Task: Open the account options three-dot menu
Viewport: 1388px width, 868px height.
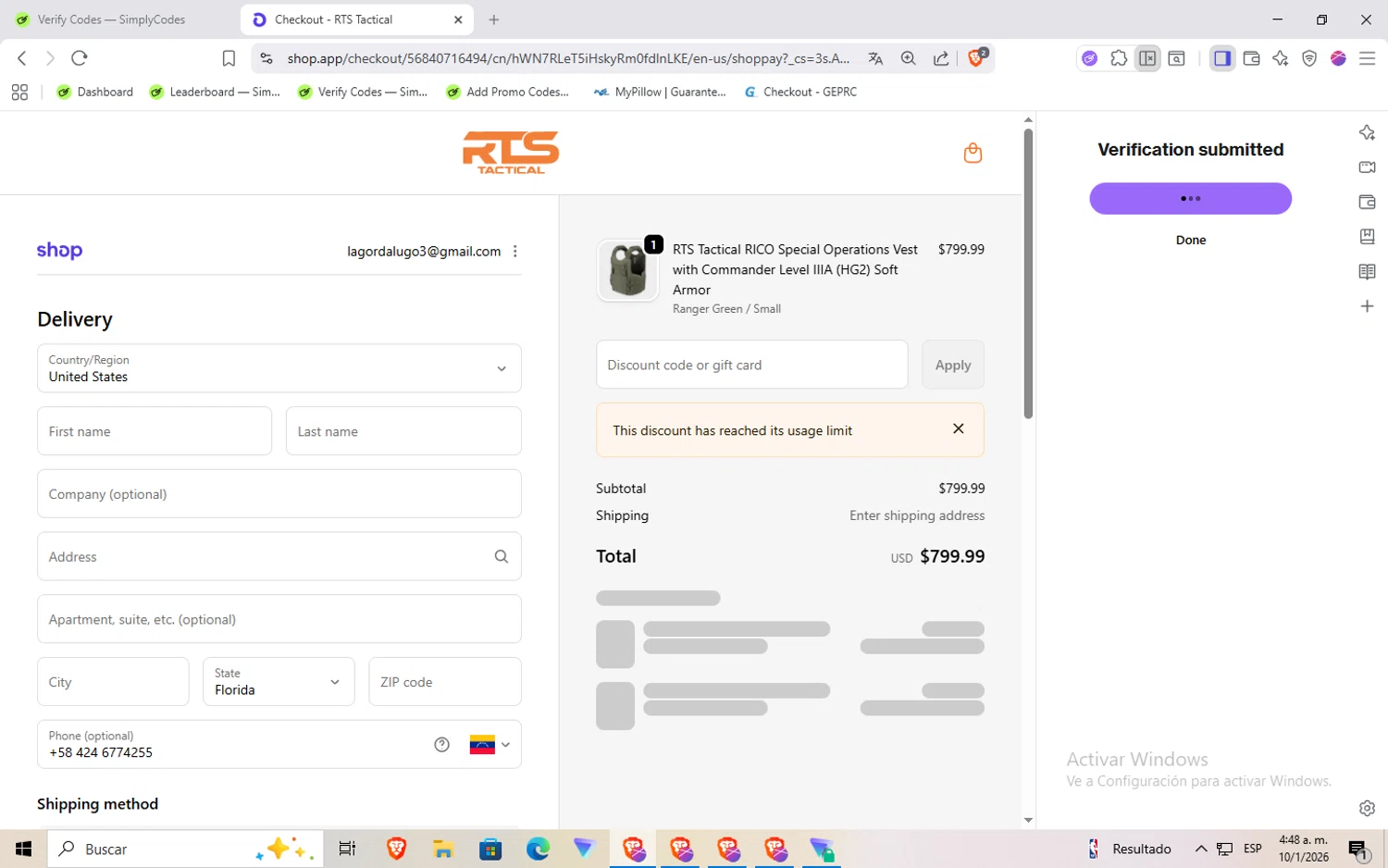Action: click(x=515, y=252)
